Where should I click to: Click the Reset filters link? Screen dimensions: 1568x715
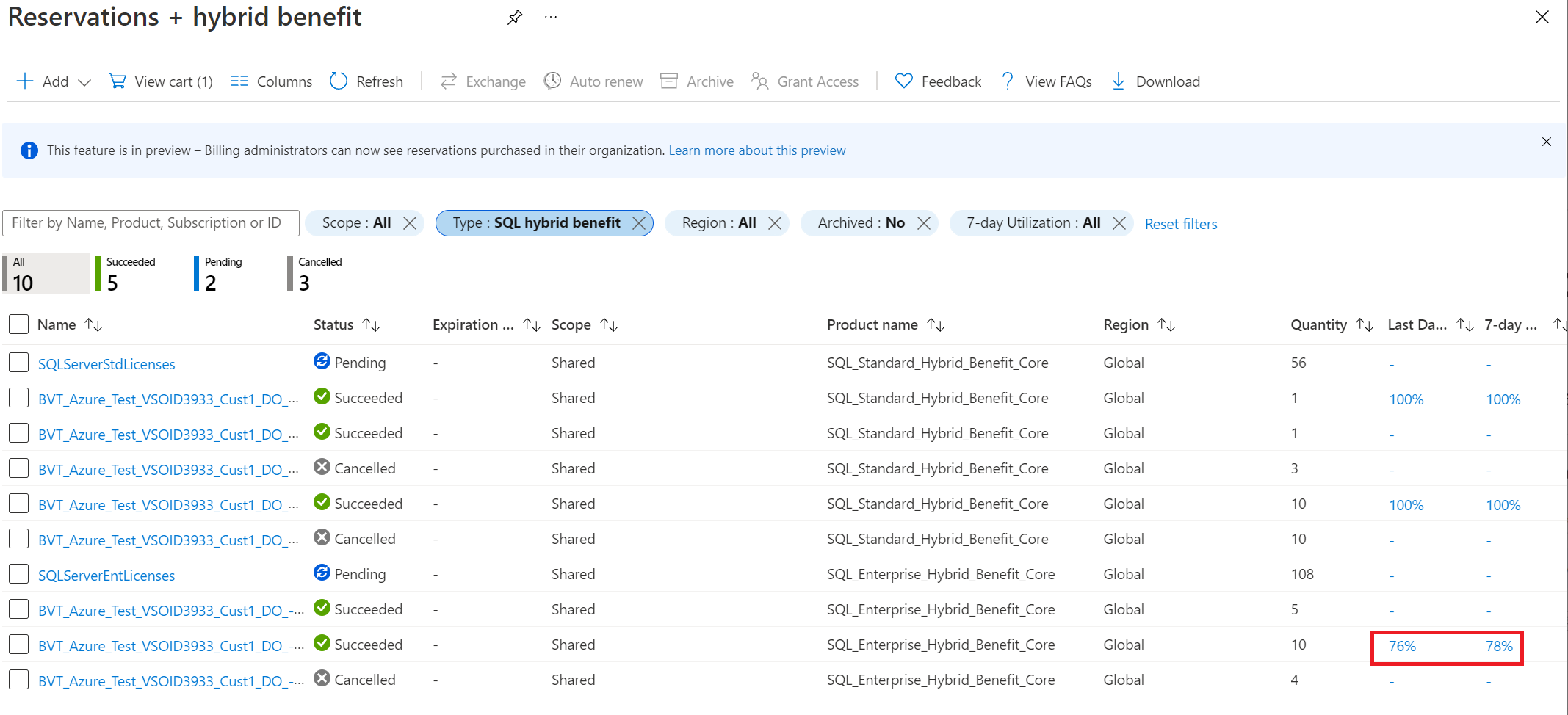[1180, 224]
